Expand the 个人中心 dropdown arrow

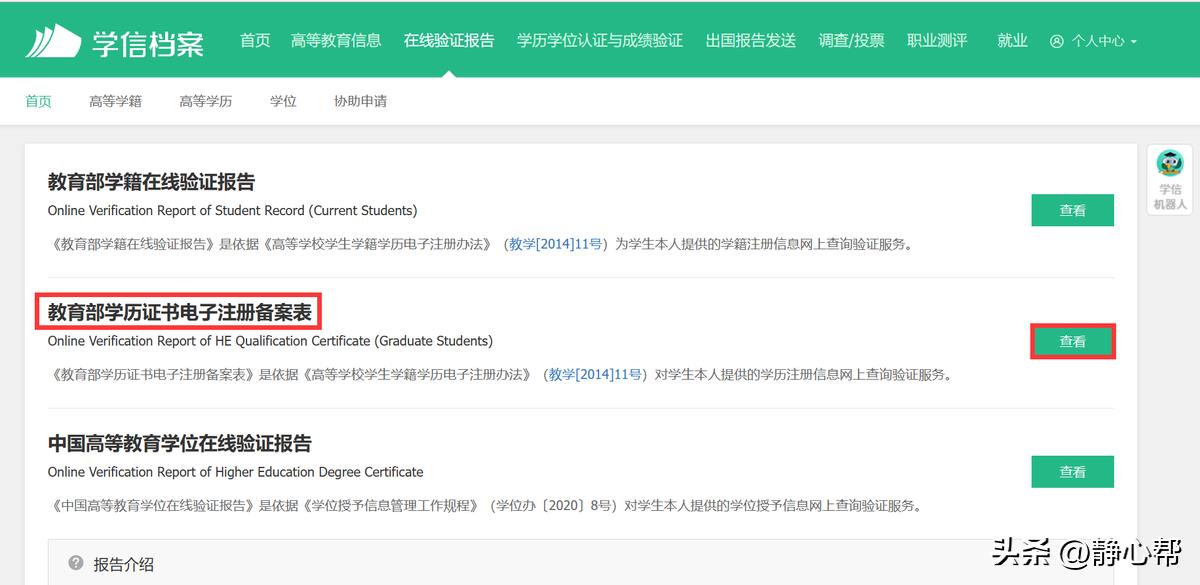pyautogui.click(x=1133, y=42)
